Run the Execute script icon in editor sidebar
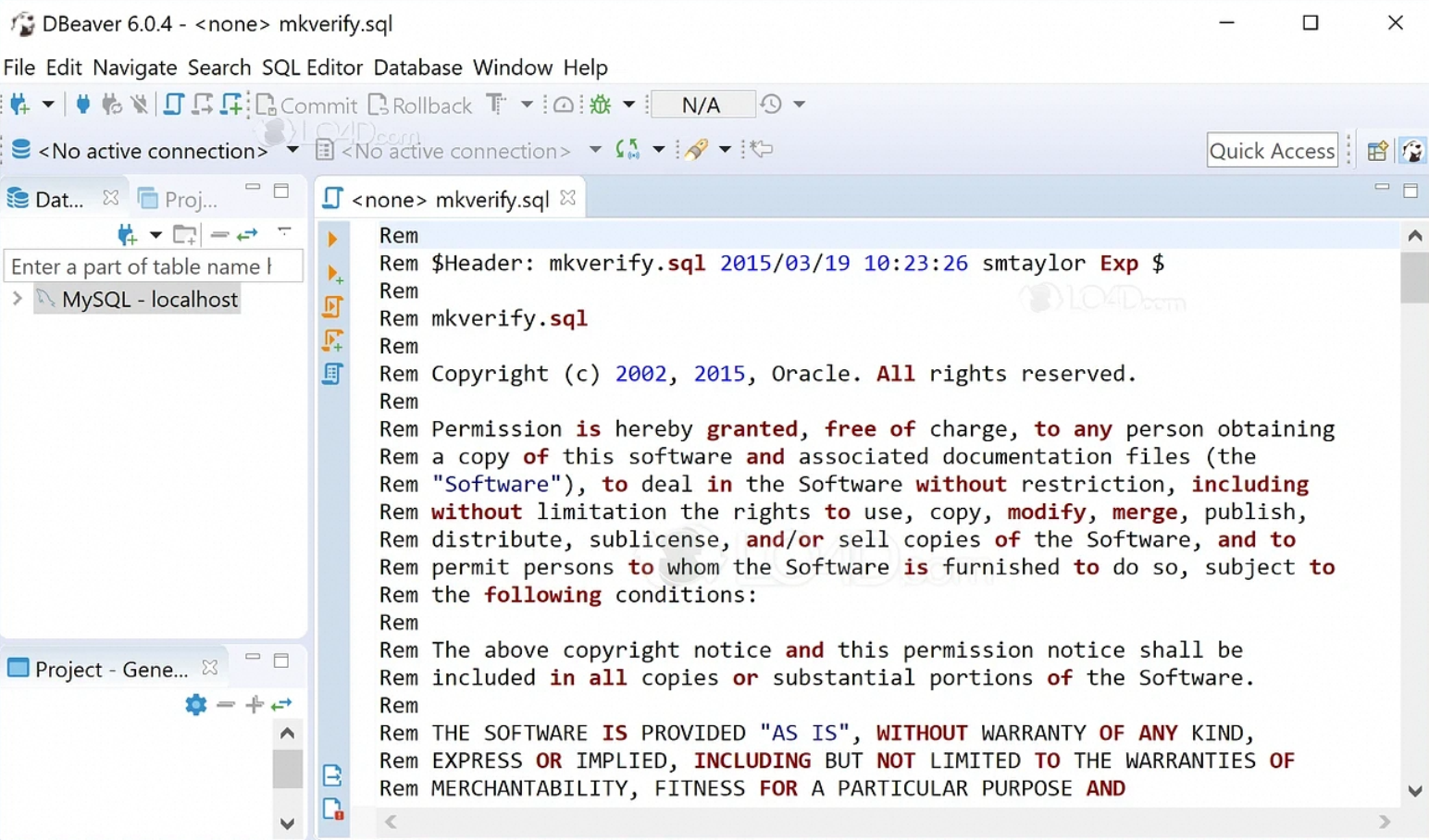The image size is (1429, 840). [333, 306]
